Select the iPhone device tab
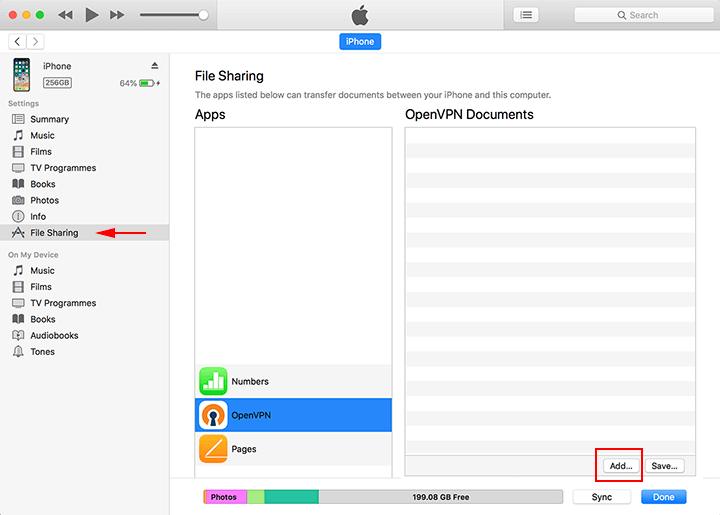 [x=360, y=42]
